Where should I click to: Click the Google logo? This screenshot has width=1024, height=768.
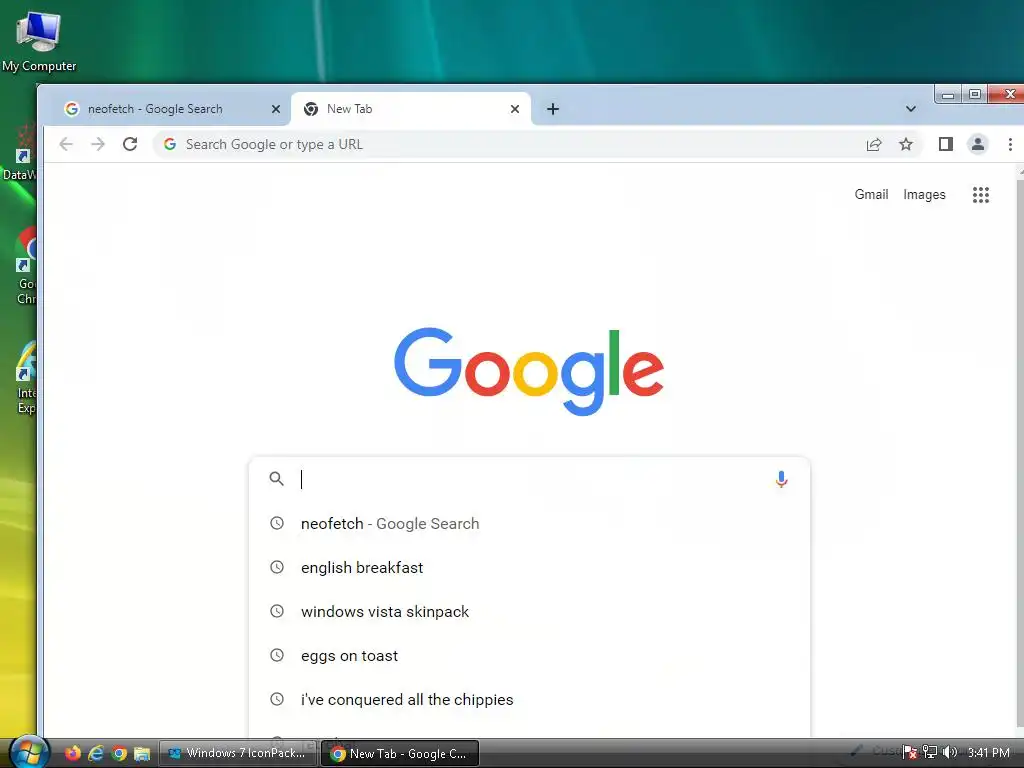tap(529, 370)
